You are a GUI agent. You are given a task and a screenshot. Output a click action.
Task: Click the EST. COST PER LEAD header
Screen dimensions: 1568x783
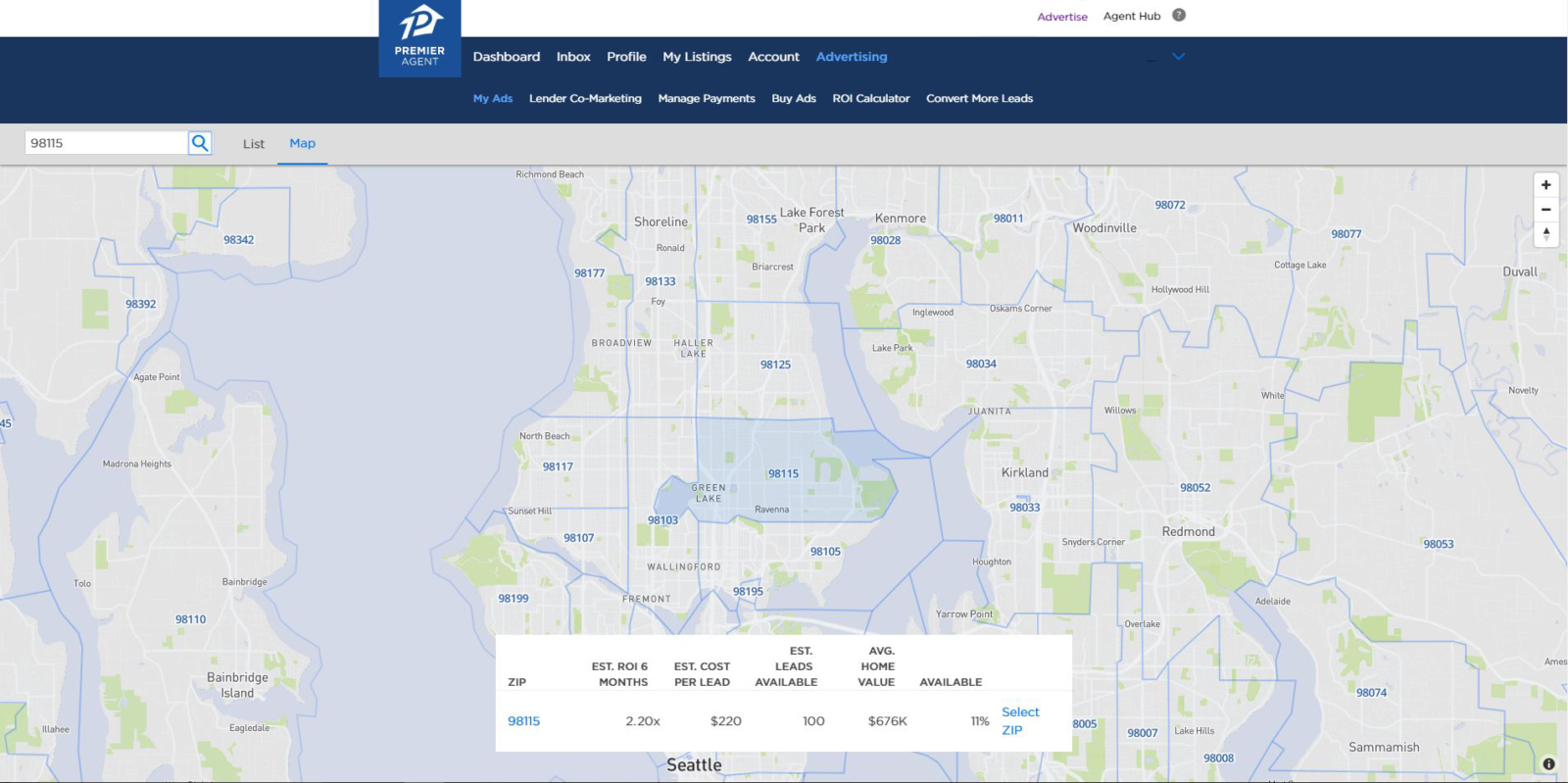pos(702,674)
